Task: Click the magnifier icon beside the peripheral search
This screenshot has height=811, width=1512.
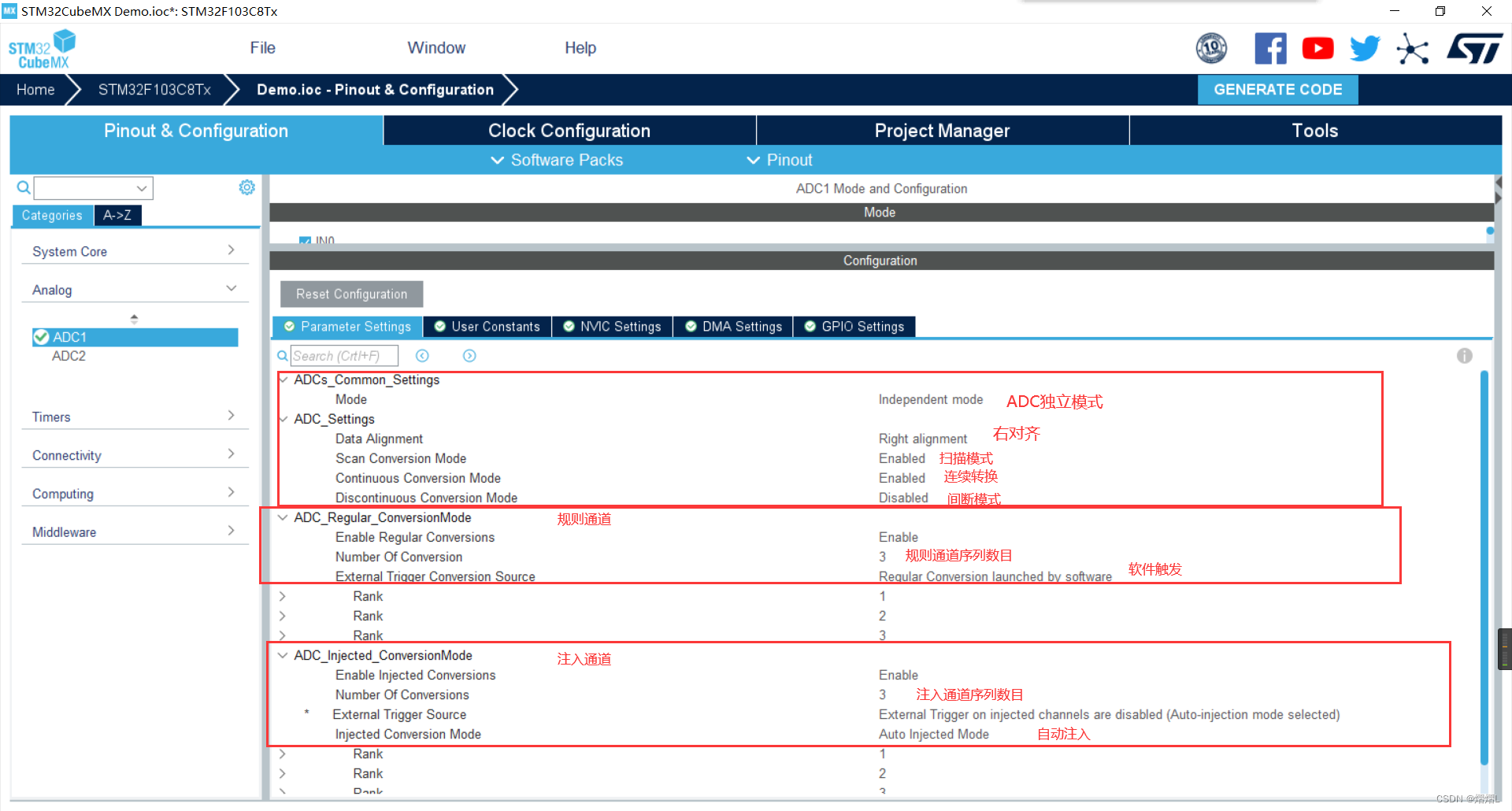Action: [x=24, y=187]
